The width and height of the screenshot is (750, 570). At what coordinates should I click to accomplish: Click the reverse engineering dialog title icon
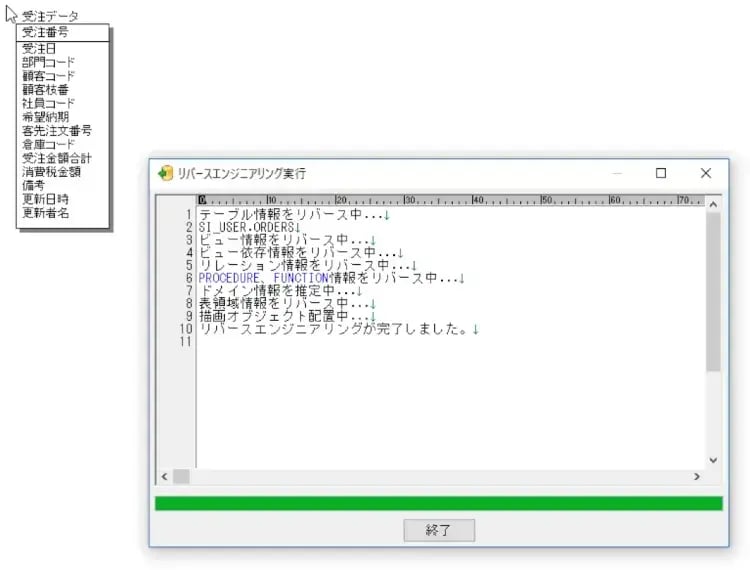[166, 173]
